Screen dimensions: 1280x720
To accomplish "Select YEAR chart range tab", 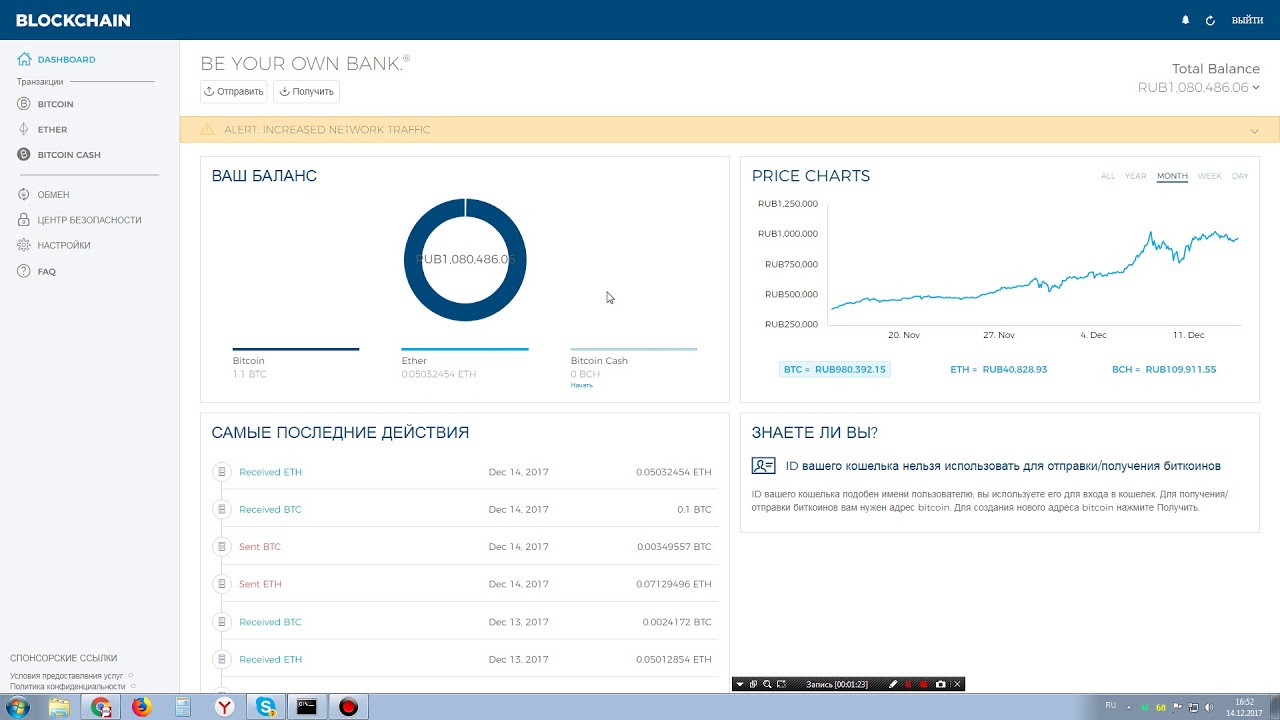I will (x=1135, y=176).
